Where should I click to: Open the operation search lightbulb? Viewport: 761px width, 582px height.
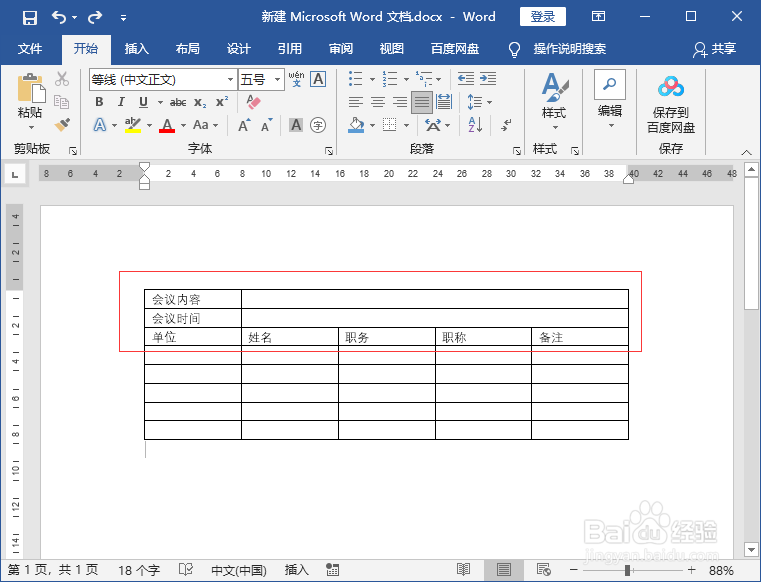pyautogui.click(x=514, y=49)
